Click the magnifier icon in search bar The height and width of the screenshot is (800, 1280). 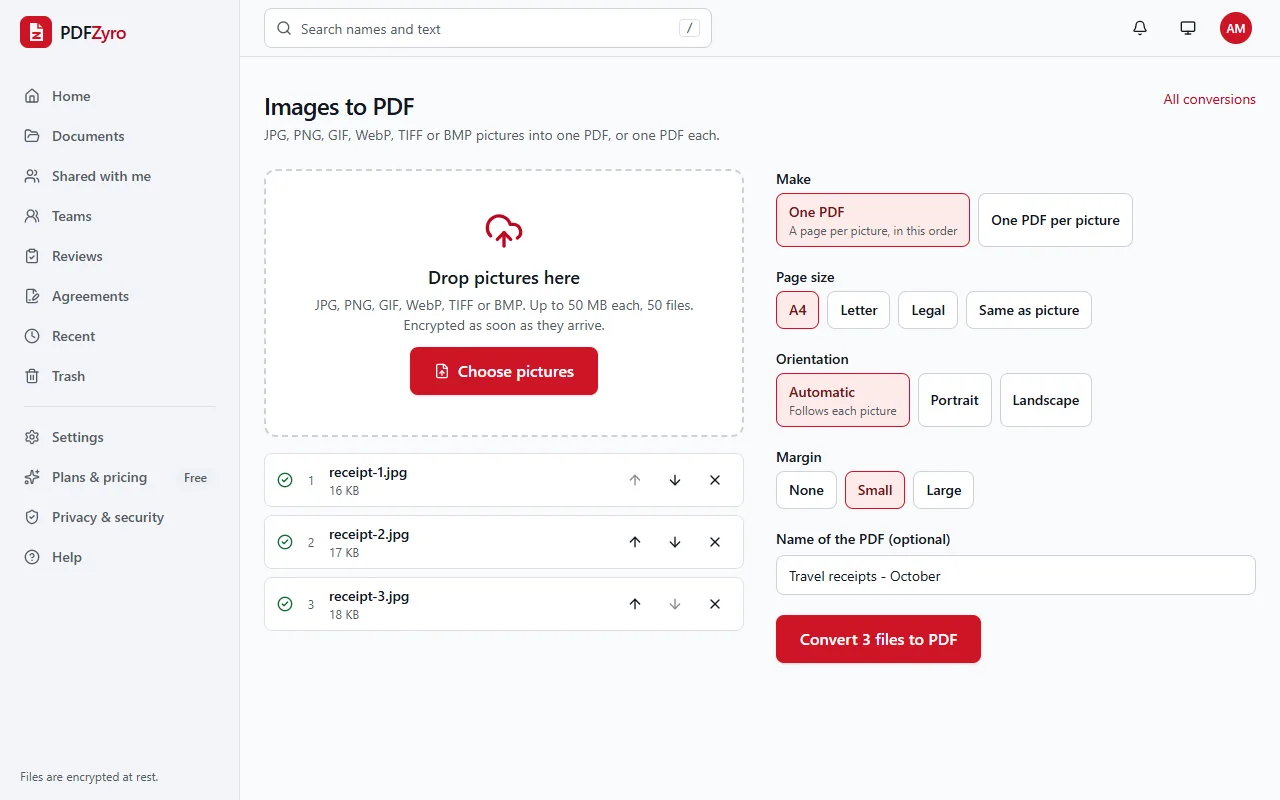pos(284,29)
